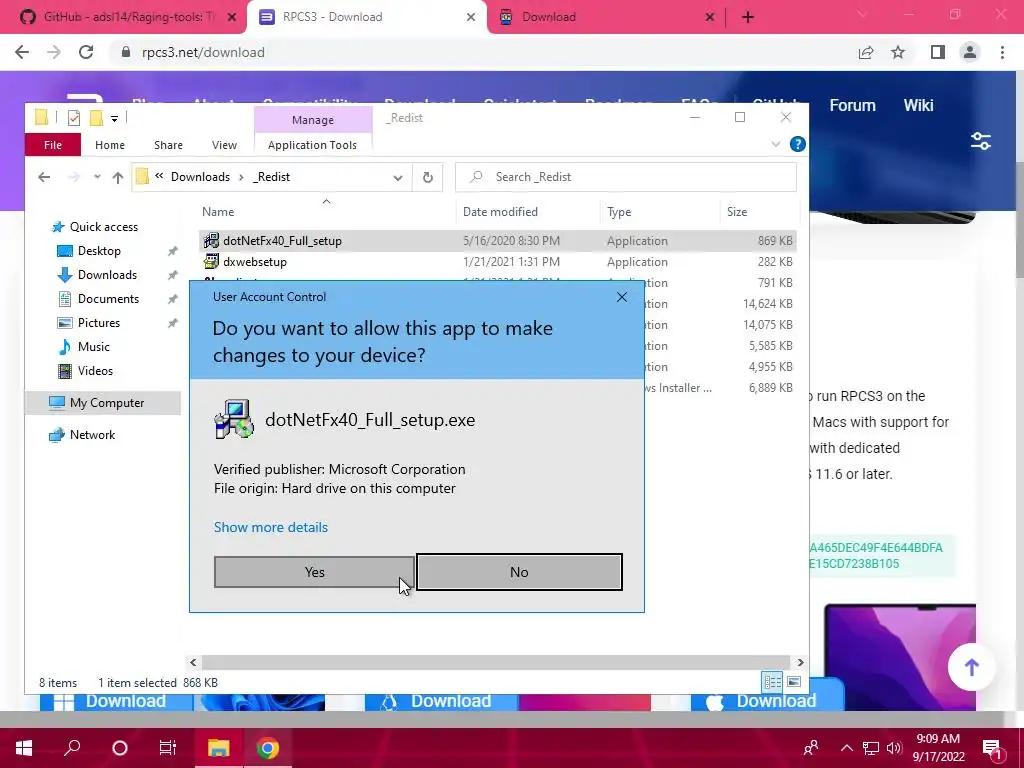Open the File menu in Explorer

point(53,145)
